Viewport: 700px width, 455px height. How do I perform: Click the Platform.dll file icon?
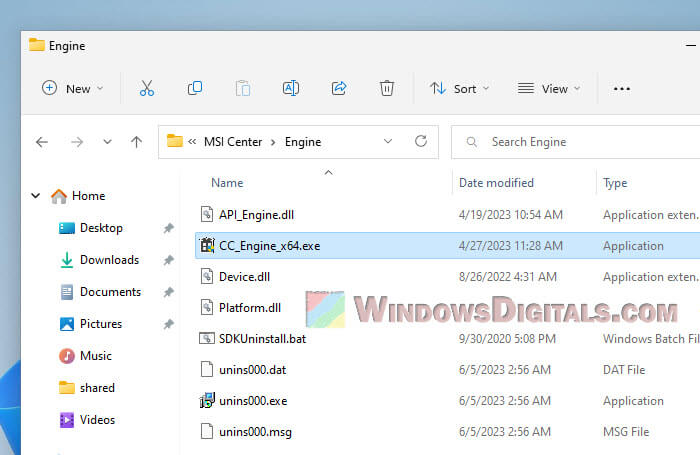tap(207, 307)
